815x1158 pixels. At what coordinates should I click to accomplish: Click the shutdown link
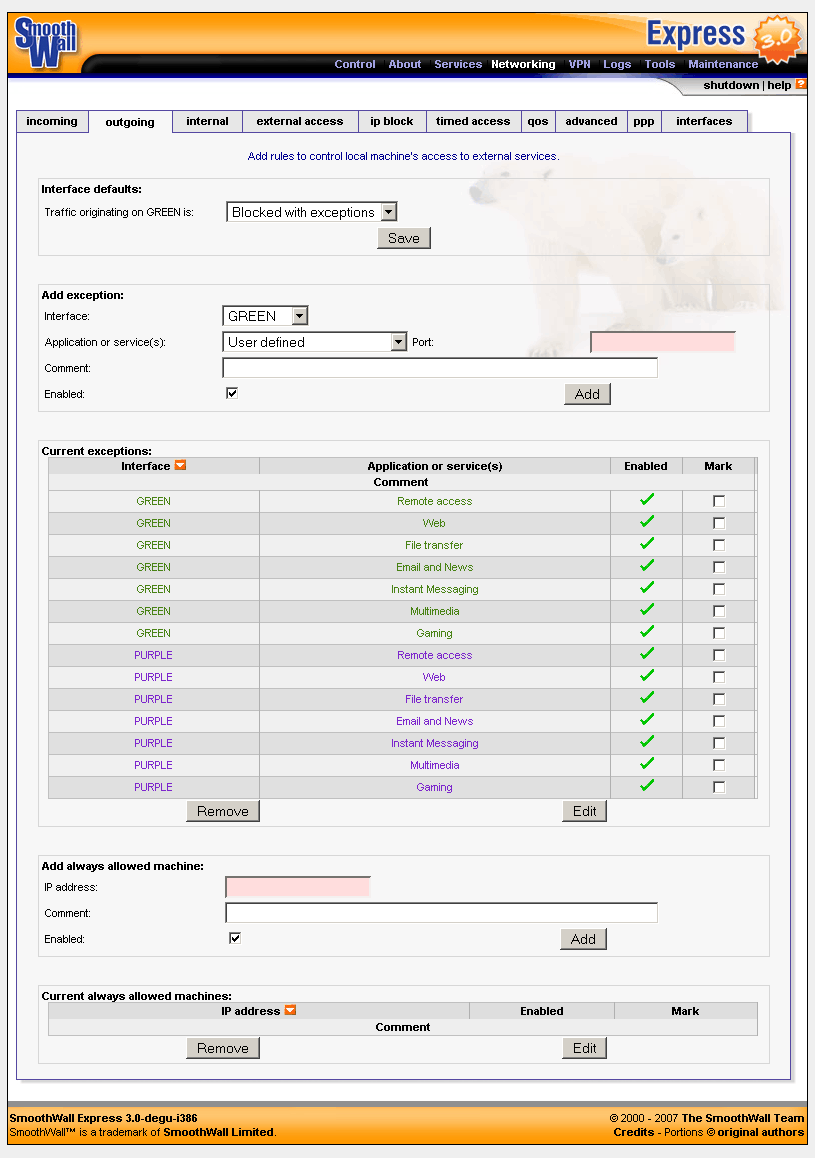(x=731, y=85)
